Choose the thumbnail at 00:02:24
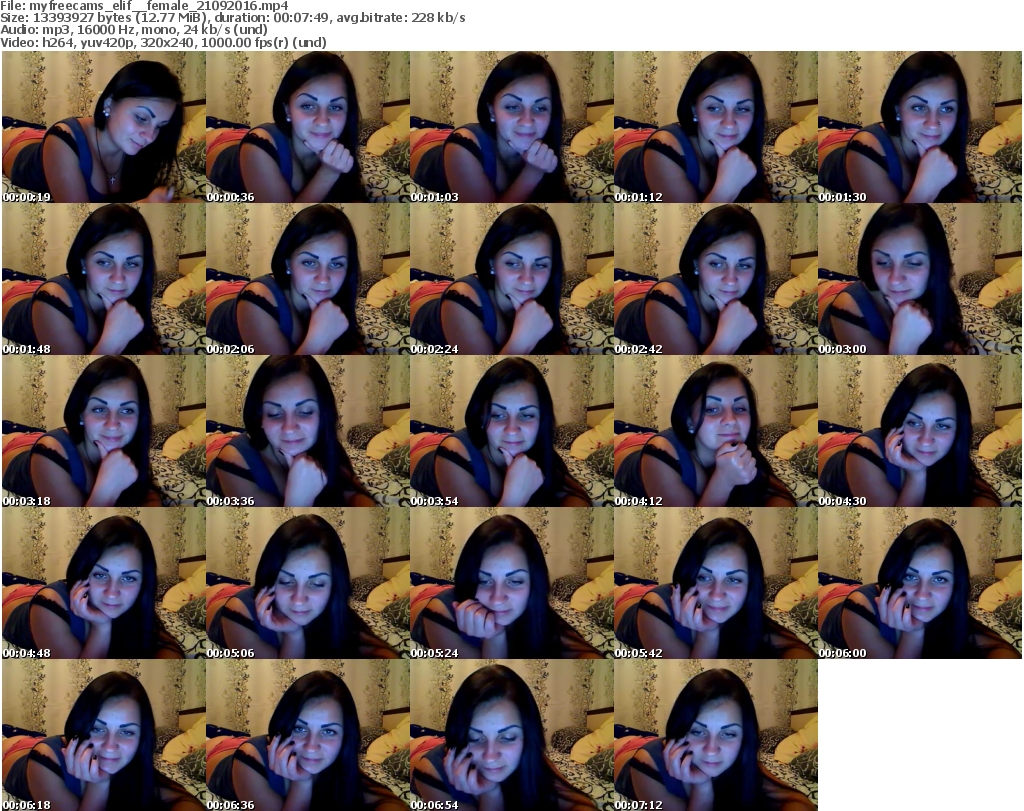Viewport: 1024px width, 811px height. point(511,279)
